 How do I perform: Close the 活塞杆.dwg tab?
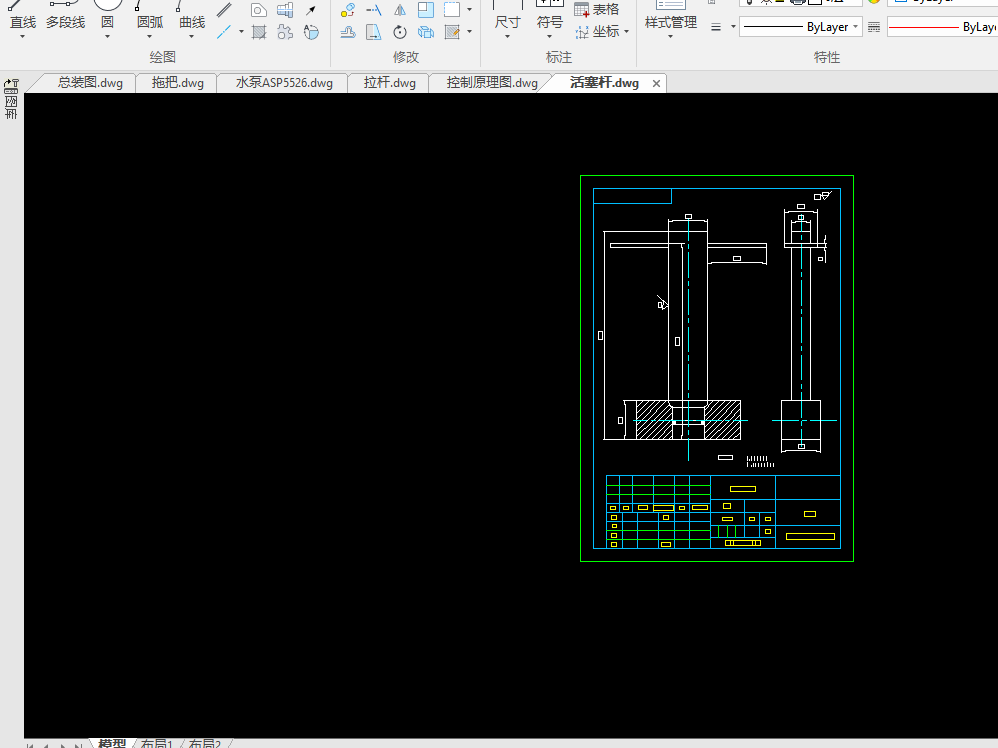[656, 83]
